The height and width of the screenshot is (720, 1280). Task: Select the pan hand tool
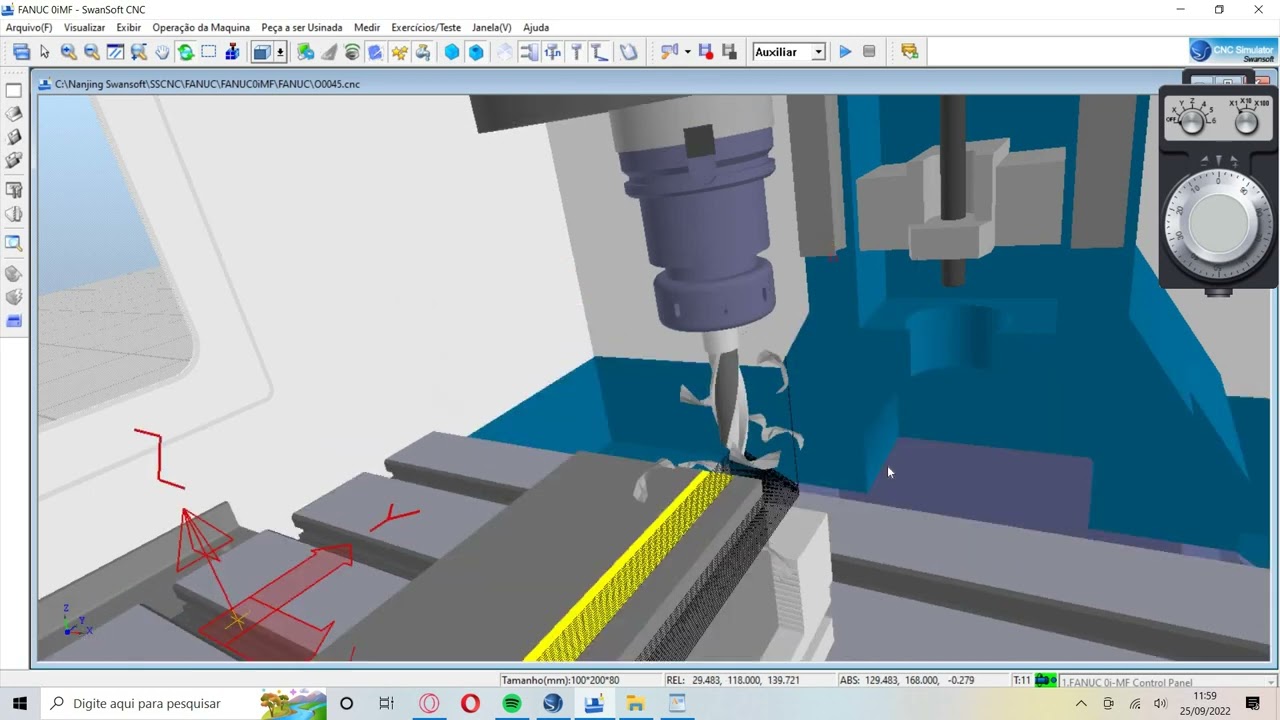coord(162,52)
